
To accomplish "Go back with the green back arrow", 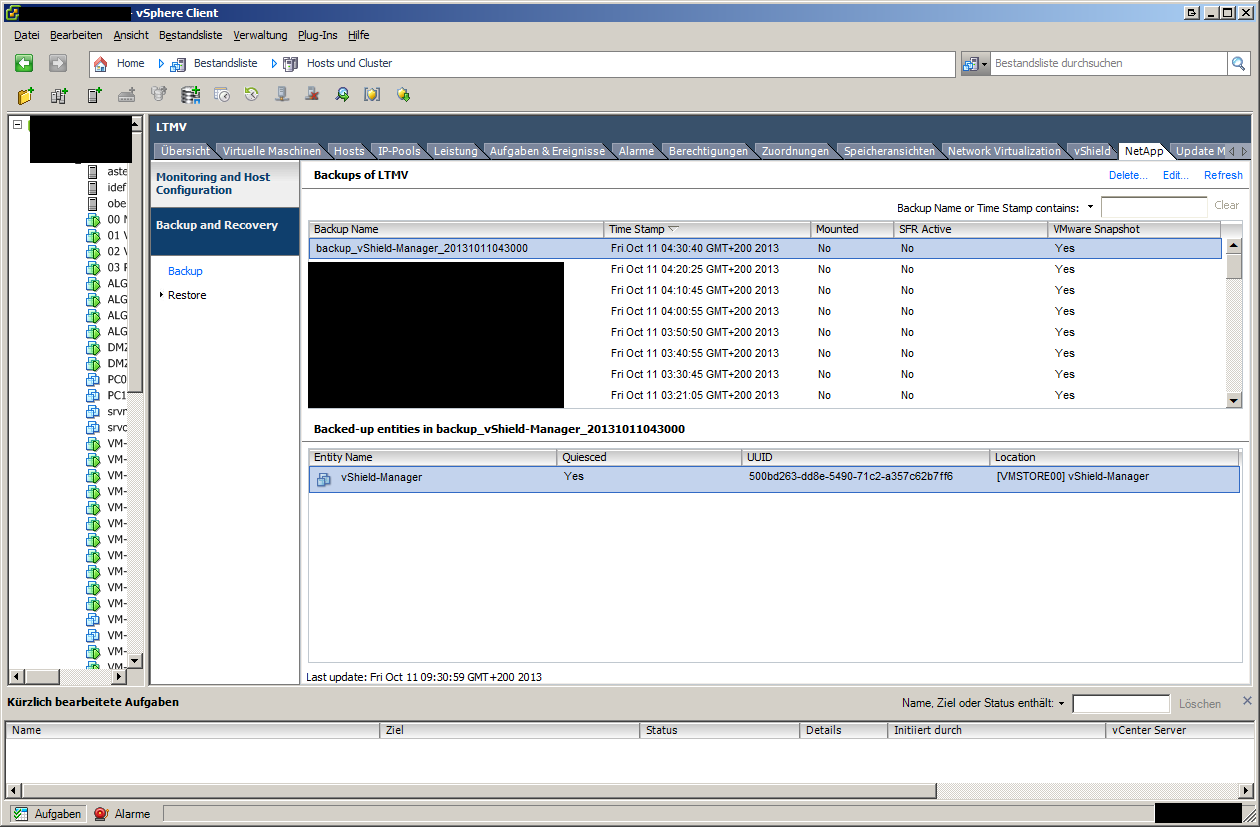I will pos(24,63).
